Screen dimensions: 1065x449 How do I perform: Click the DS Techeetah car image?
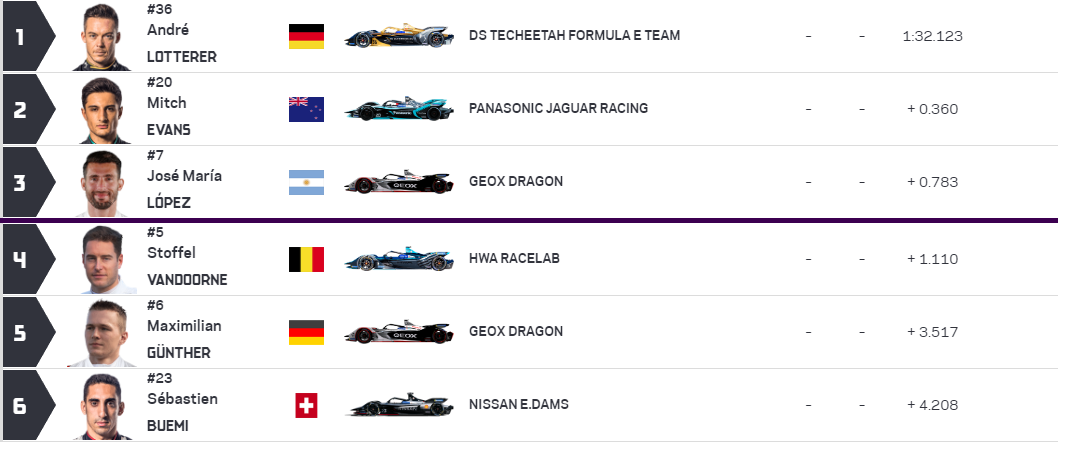398,36
